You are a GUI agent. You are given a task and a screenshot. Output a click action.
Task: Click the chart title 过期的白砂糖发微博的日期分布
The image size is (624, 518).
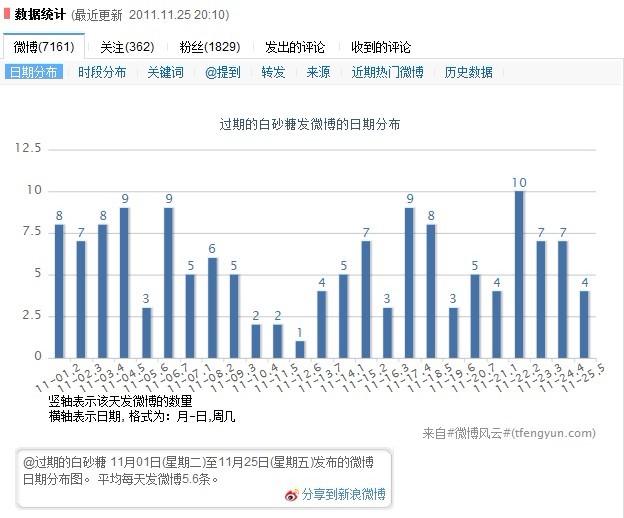(x=310, y=125)
